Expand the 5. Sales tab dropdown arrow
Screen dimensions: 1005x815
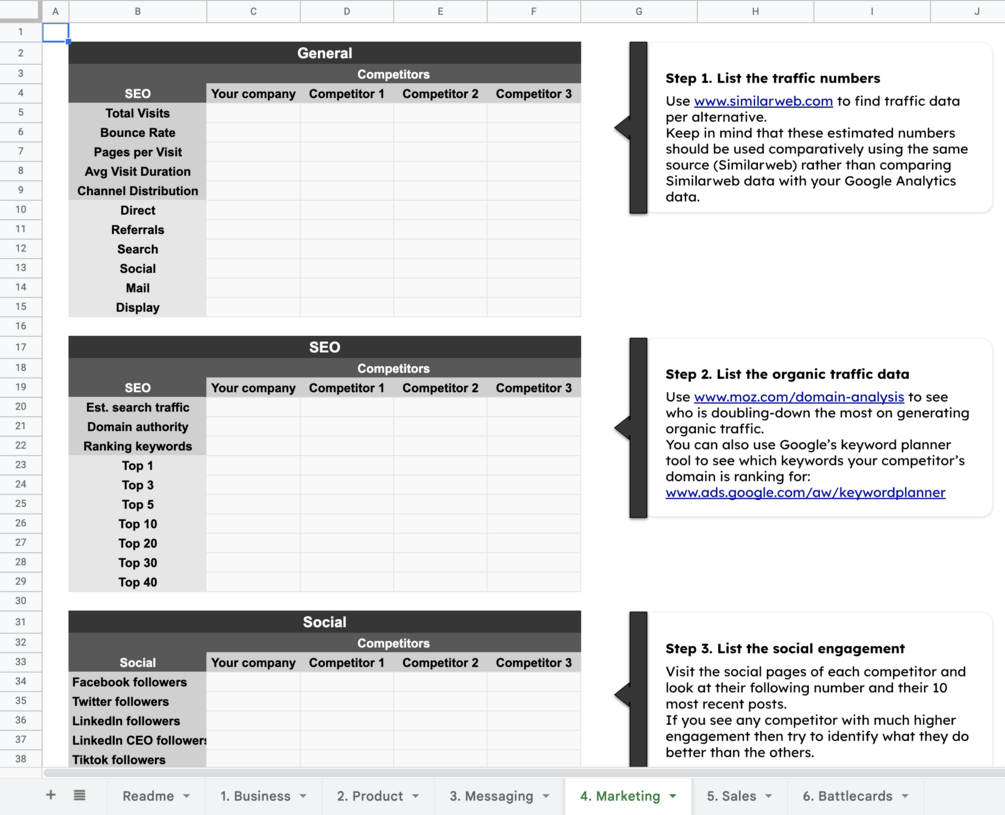tap(768, 796)
